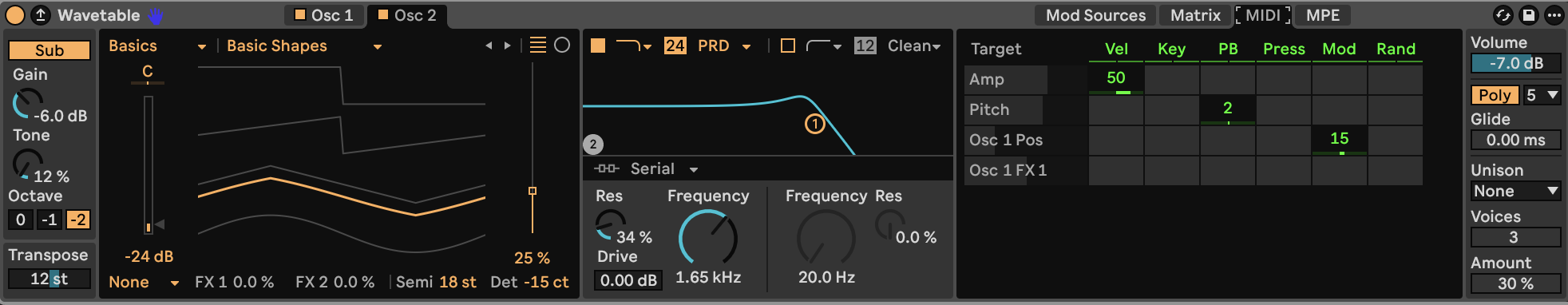
Task: Click the Osc 1 Pos Mod cell 15
Action: pyautogui.click(x=1340, y=140)
